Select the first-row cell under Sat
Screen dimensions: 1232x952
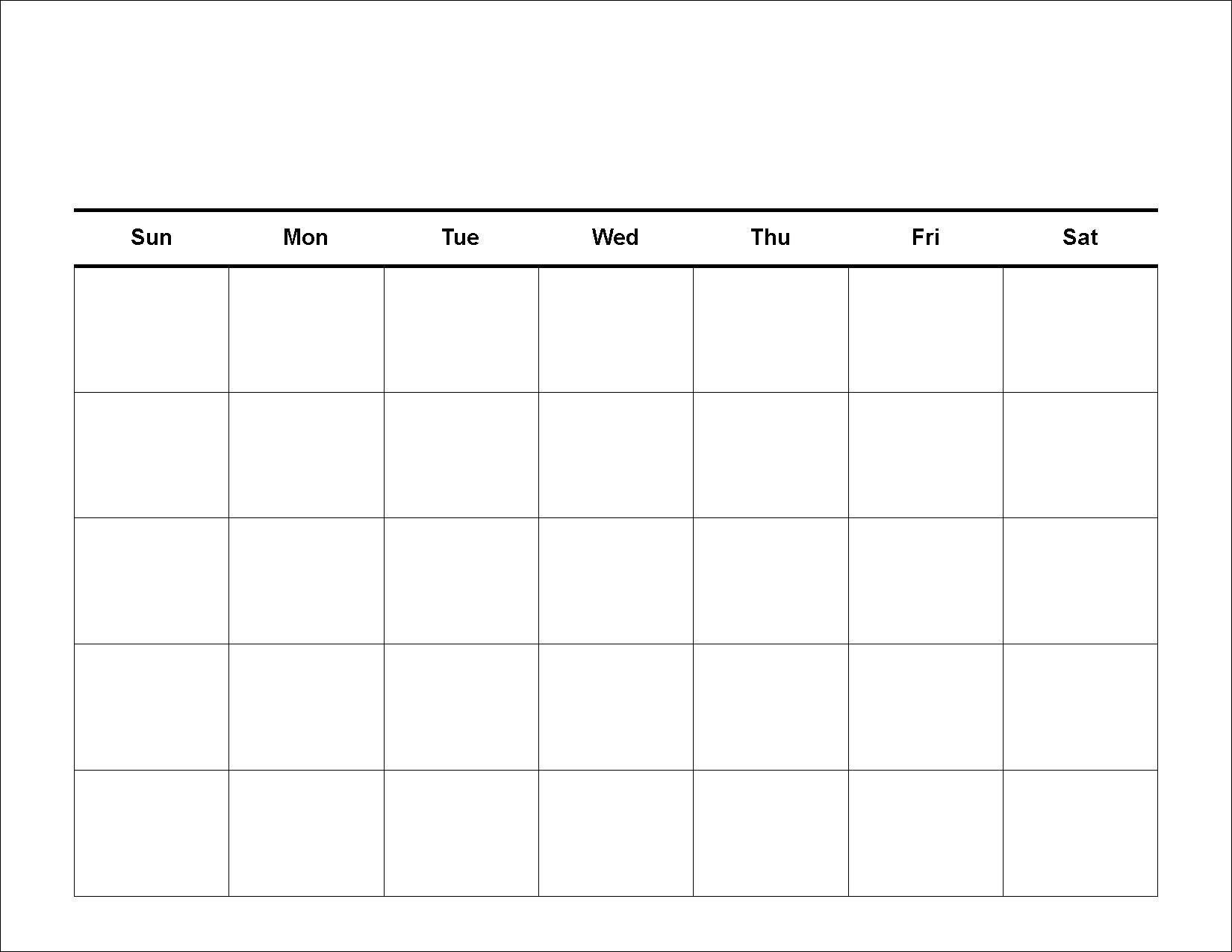(x=1080, y=329)
